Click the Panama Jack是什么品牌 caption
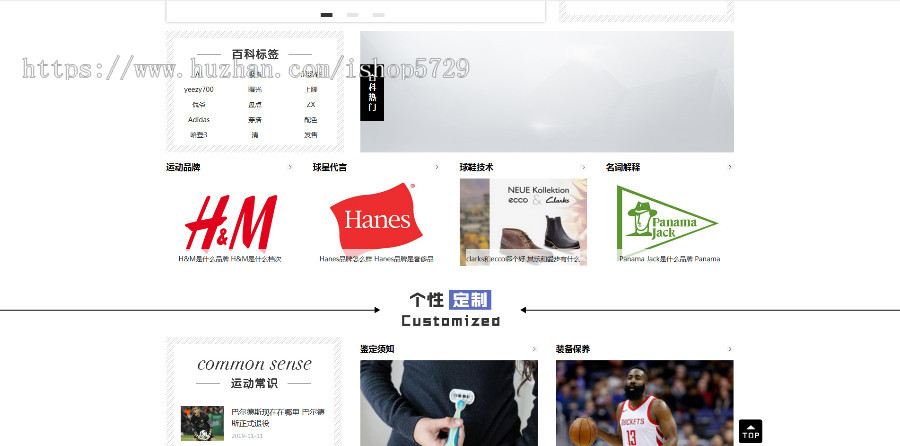The height and width of the screenshot is (446, 900). (x=670, y=259)
